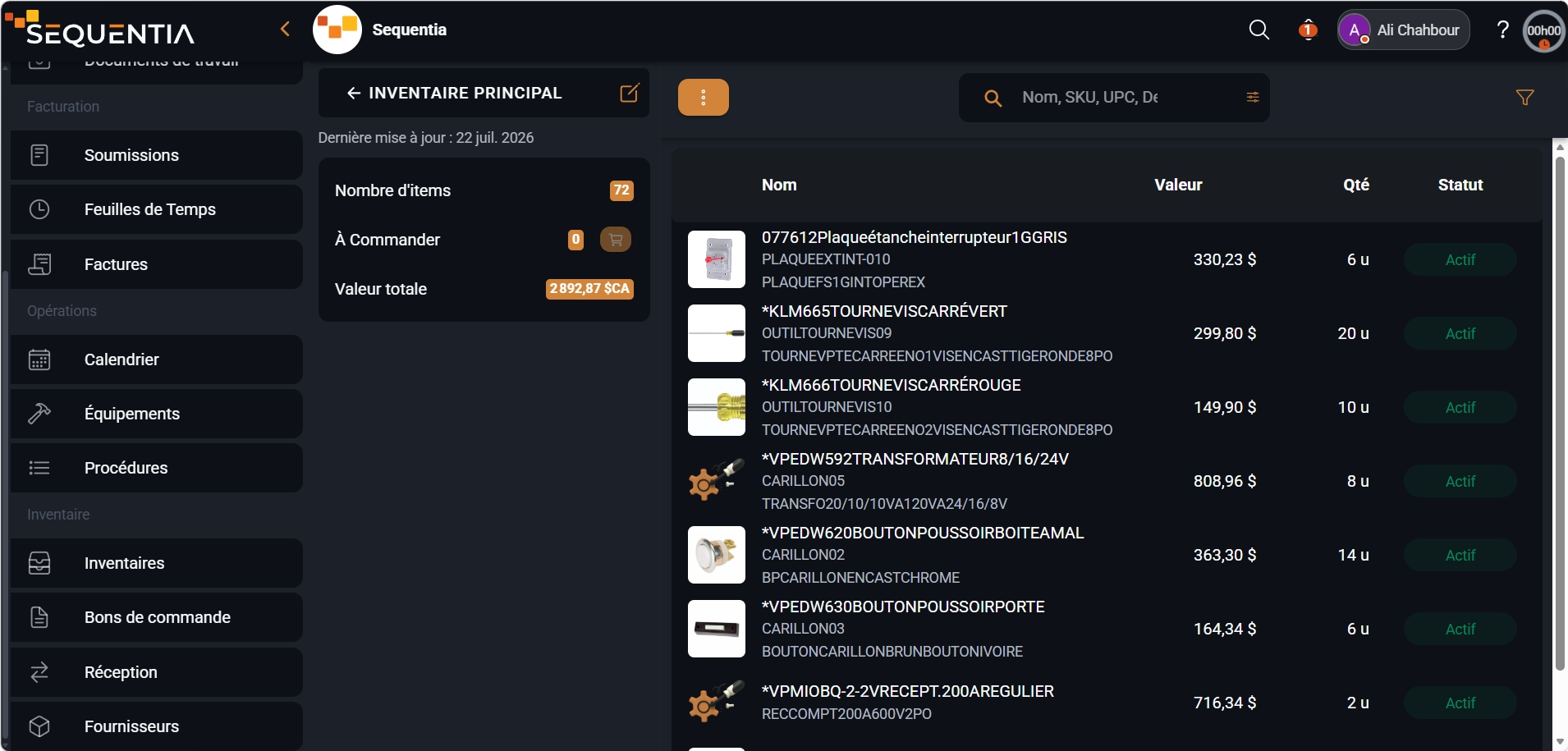Open the Ali Chahbour user menu
Screen dimensions: 1568x751
point(1403,30)
